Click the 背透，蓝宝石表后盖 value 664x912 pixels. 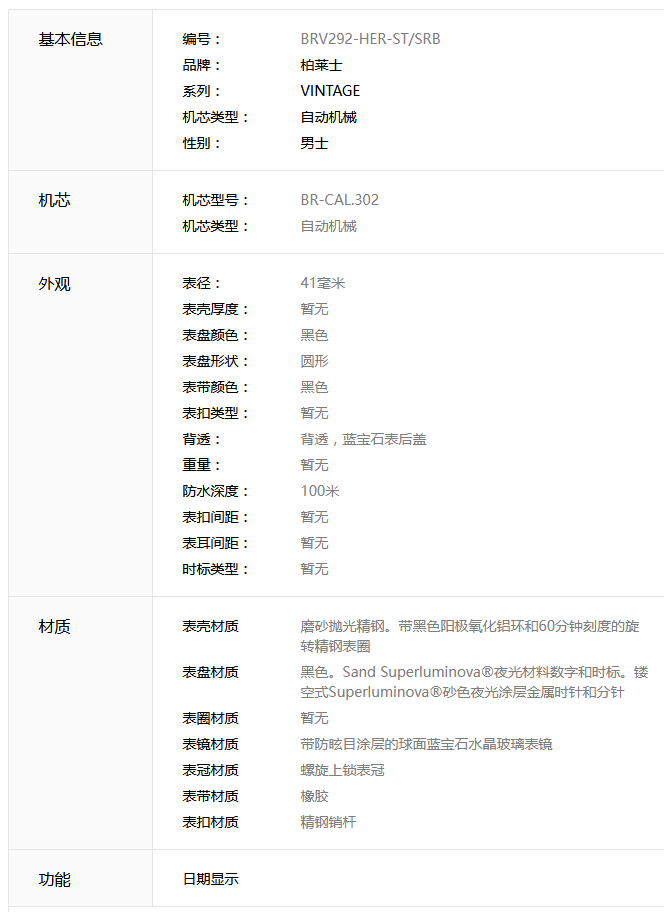pyautogui.click(x=363, y=439)
